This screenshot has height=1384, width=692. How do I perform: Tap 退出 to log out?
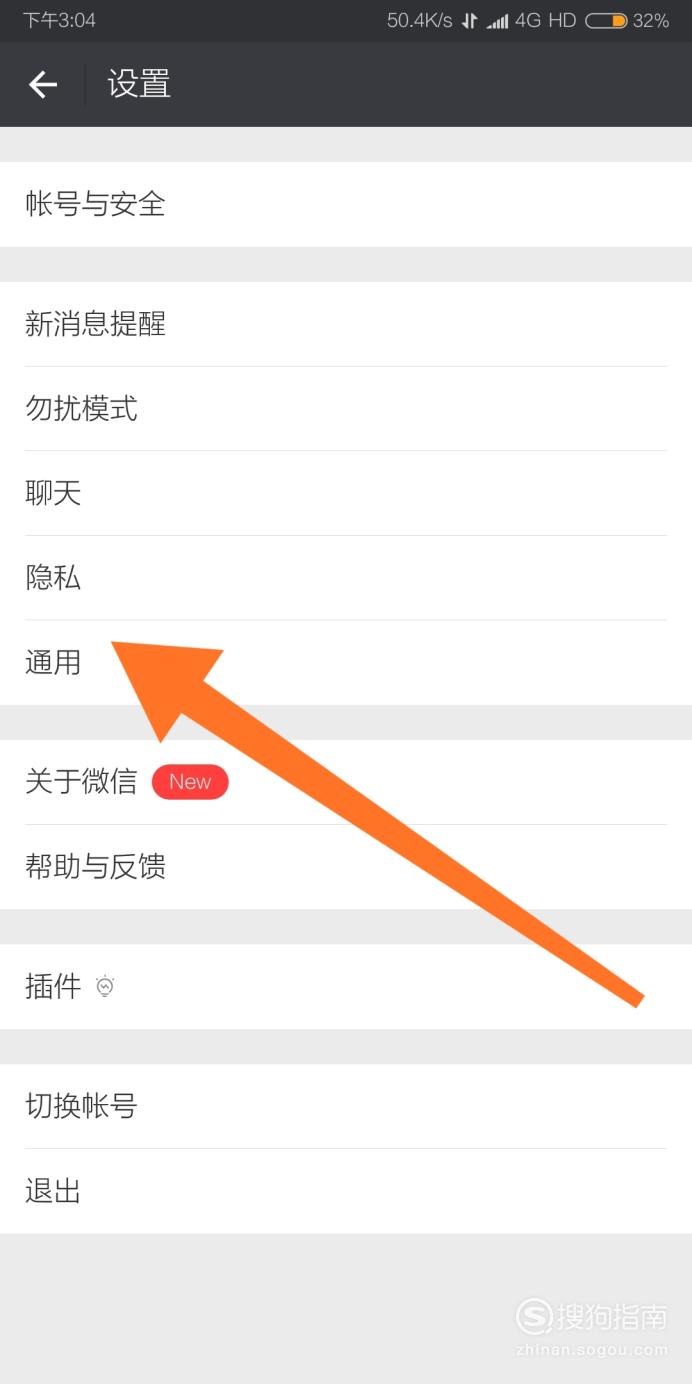click(x=346, y=1191)
